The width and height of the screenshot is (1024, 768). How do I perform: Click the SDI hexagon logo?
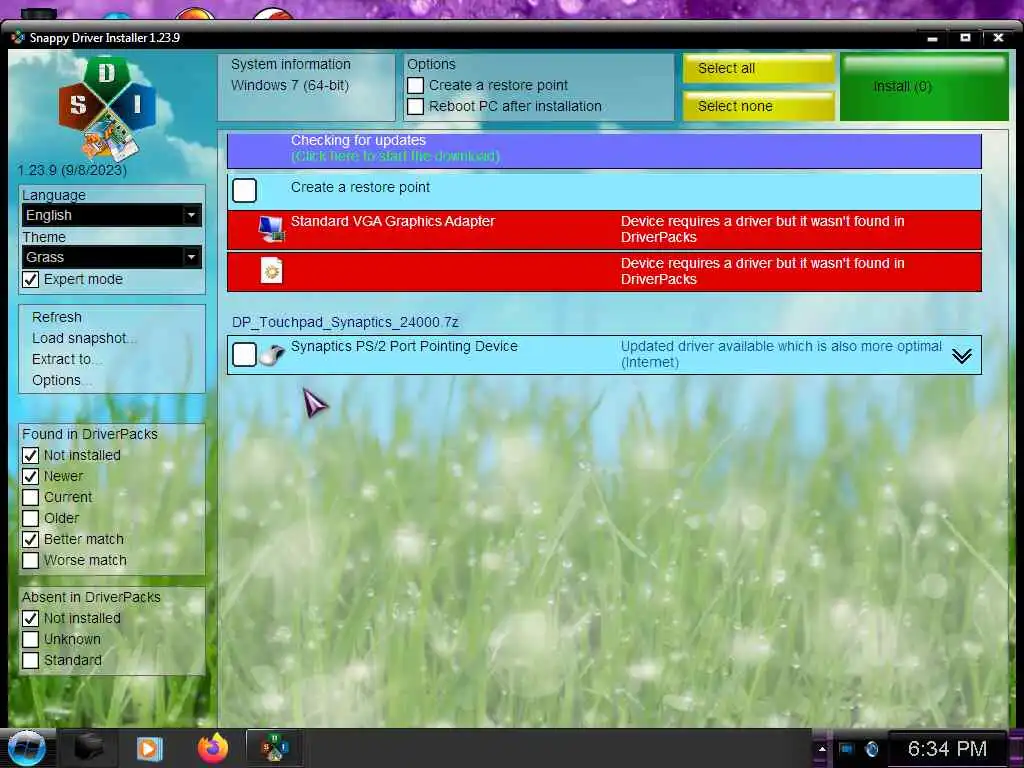[x=107, y=108]
